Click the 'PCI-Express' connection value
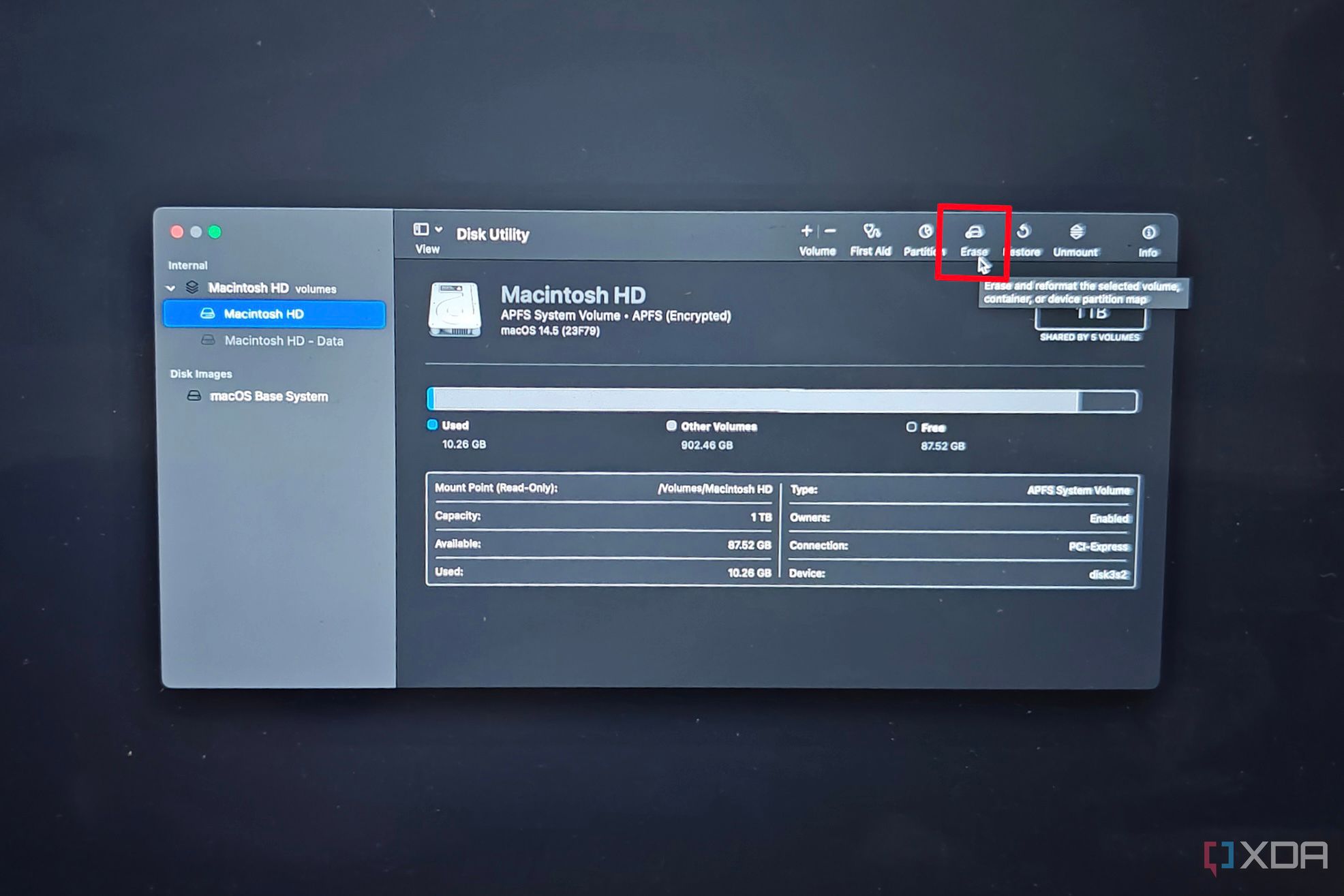Image resolution: width=1344 pixels, height=896 pixels. [x=1099, y=546]
